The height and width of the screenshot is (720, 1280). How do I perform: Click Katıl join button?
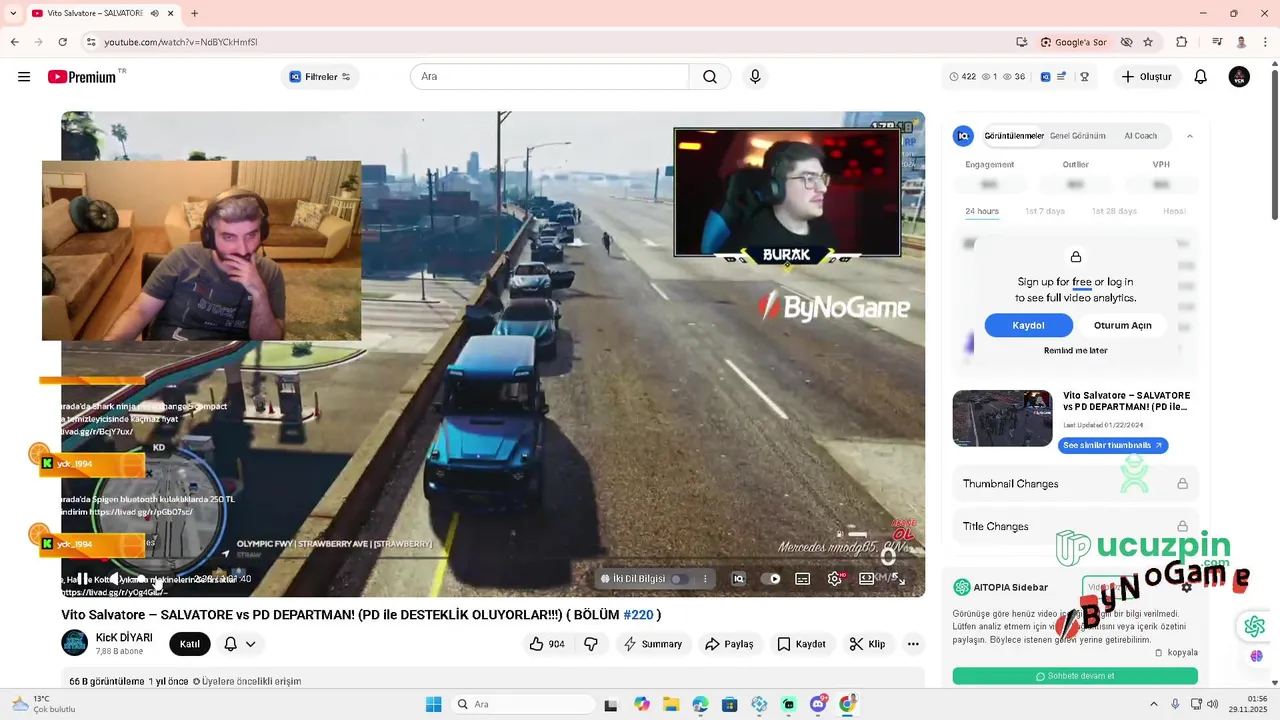[x=190, y=644]
